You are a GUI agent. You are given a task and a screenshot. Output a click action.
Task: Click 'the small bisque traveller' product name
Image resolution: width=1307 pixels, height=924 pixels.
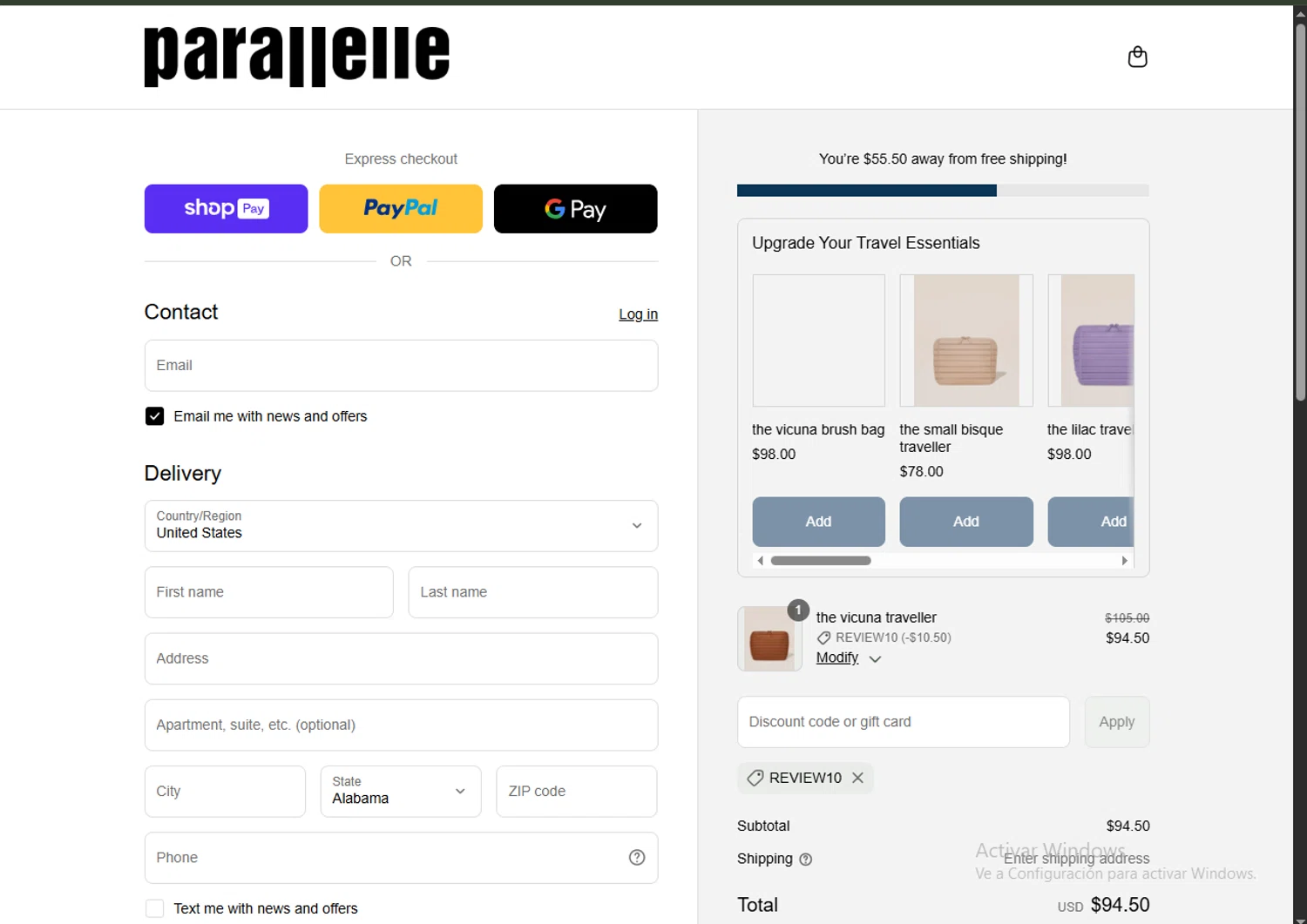point(951,438)
